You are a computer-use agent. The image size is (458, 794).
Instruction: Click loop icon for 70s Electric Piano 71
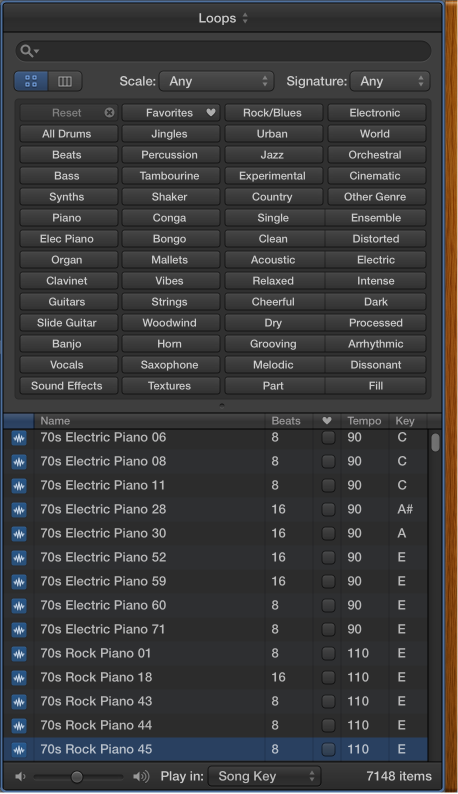tap(19, 630)
